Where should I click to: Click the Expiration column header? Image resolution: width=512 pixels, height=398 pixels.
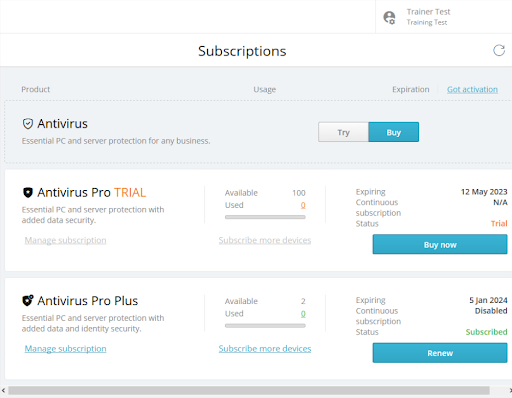click(x=411, y=89)
